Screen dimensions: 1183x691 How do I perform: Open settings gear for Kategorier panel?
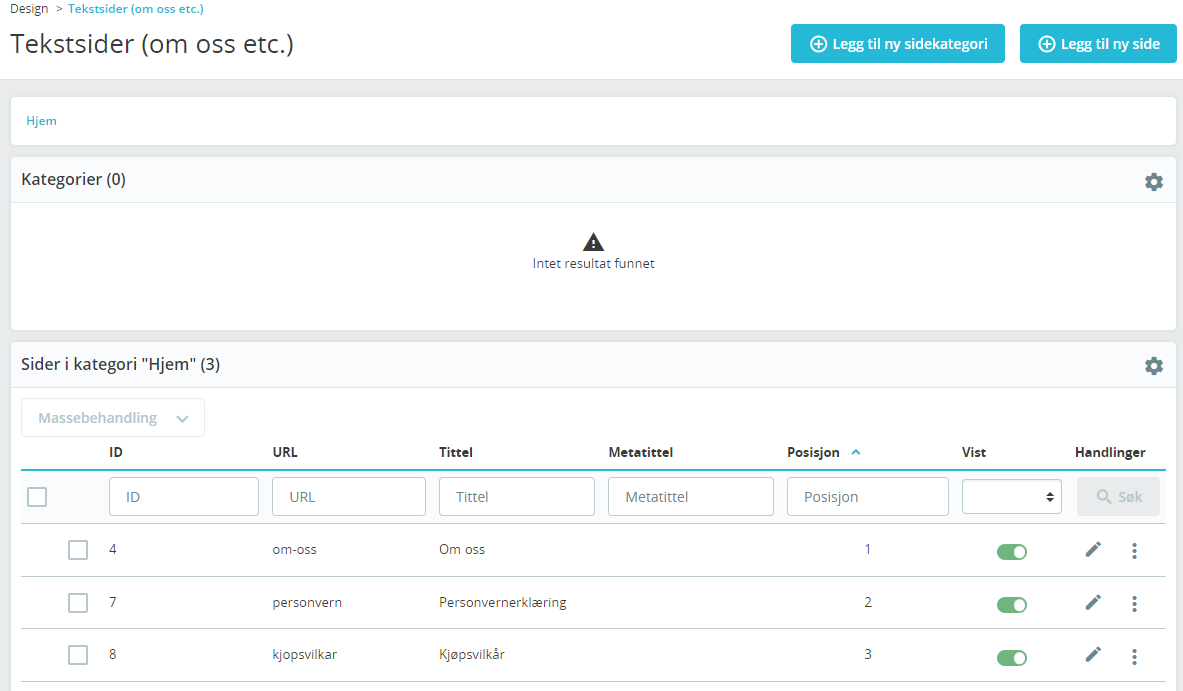(x=1153, y=182)
